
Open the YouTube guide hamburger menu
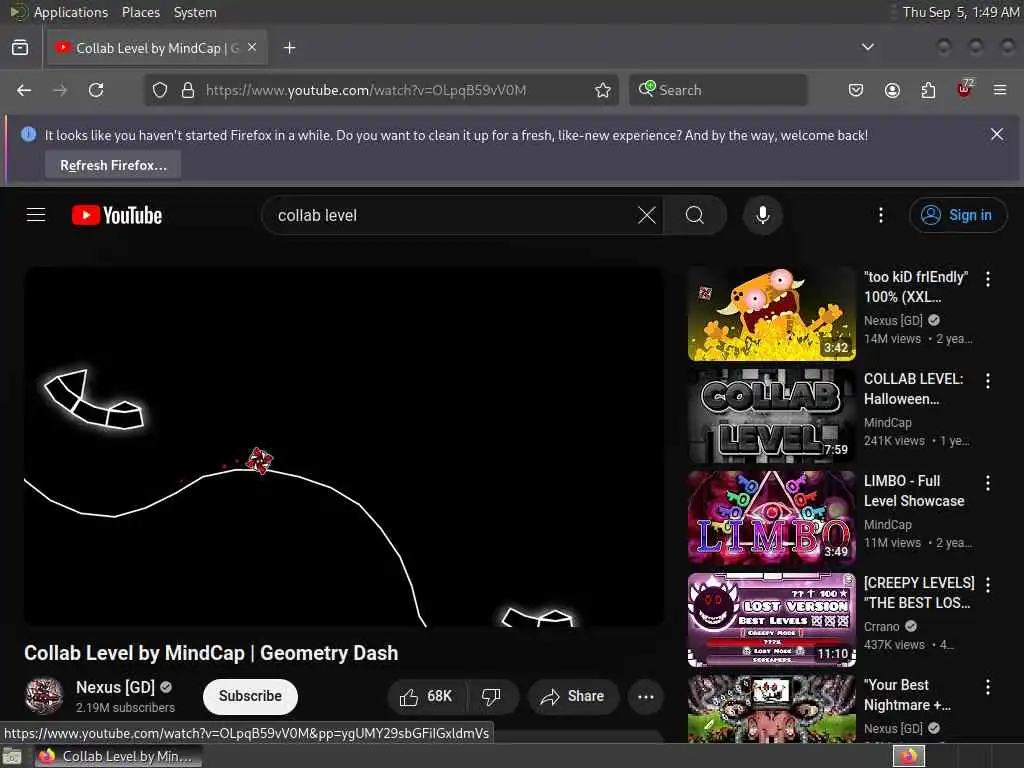tap(36, 215)
